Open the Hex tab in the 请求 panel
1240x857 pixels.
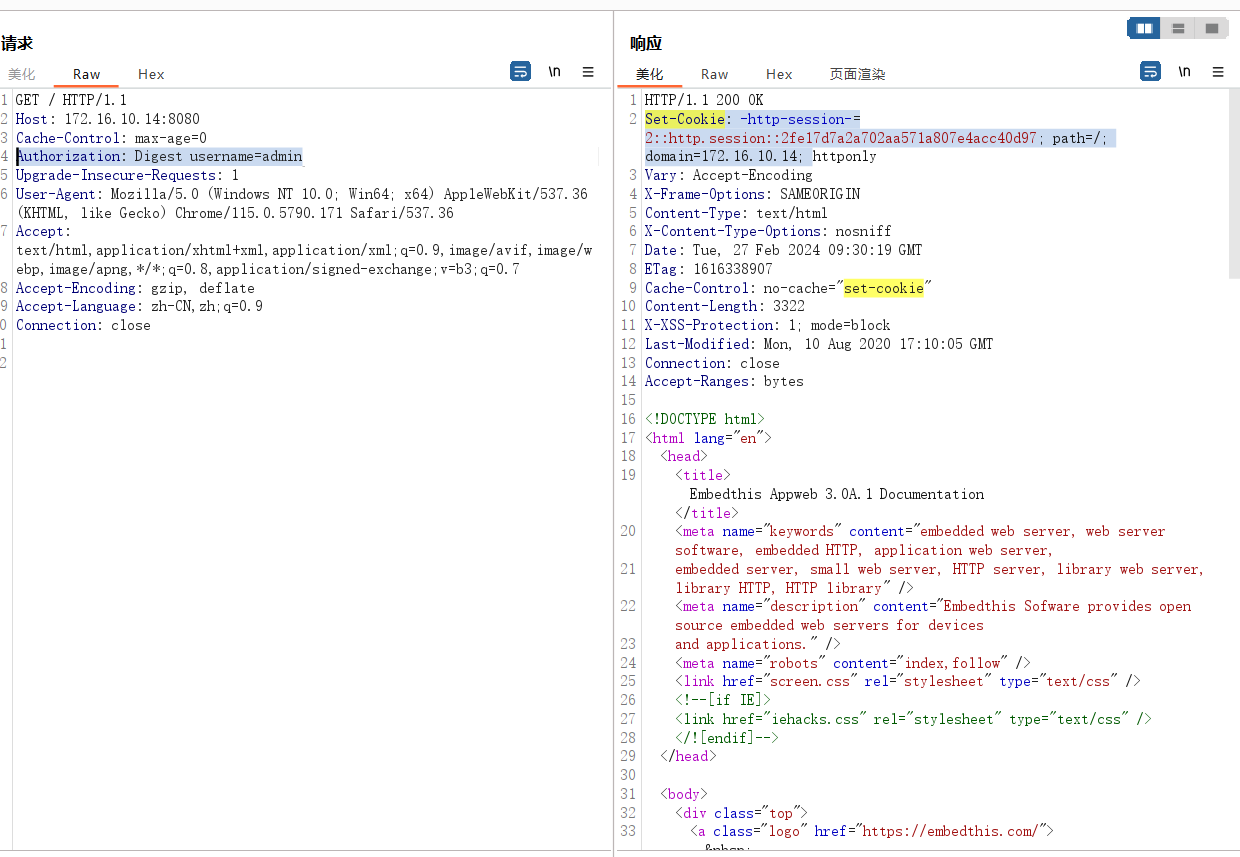click(151, 74)
